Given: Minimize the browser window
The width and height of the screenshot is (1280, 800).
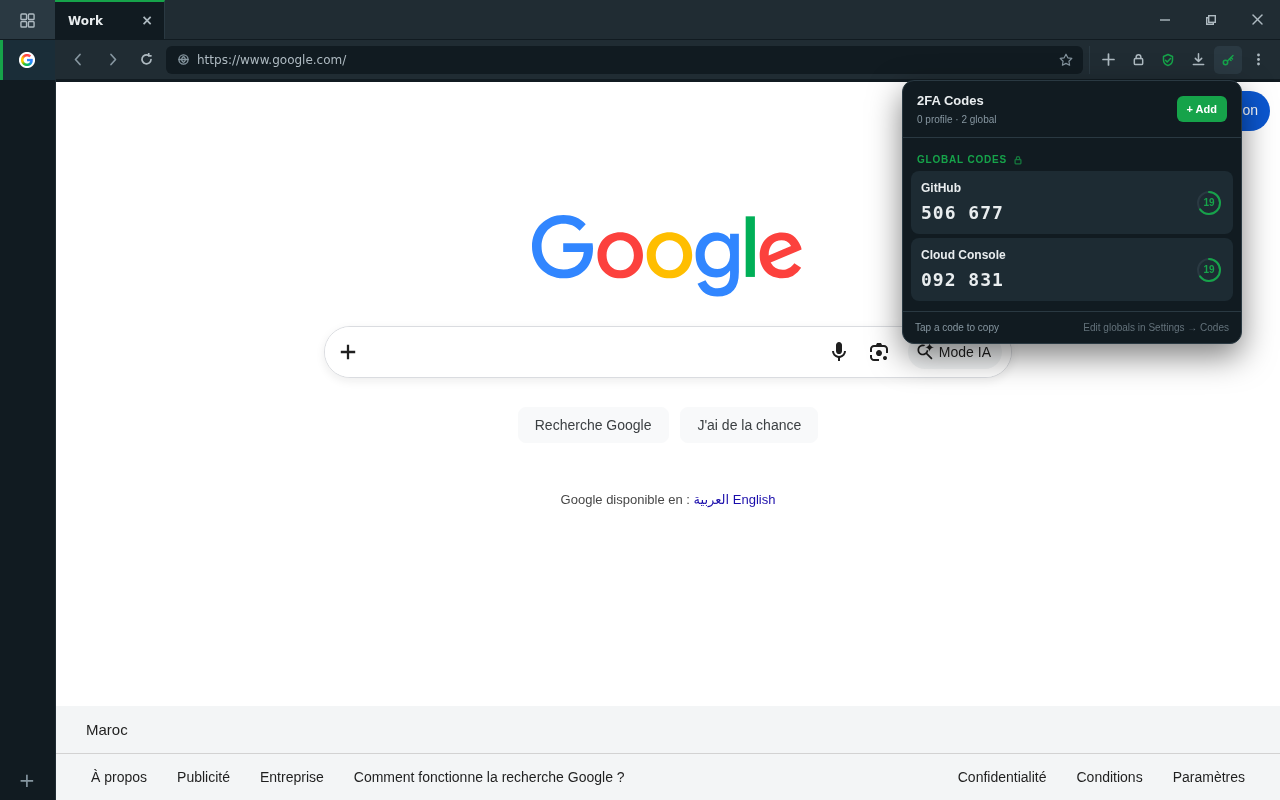Looking at the screenshot, I should point(1165,20).
